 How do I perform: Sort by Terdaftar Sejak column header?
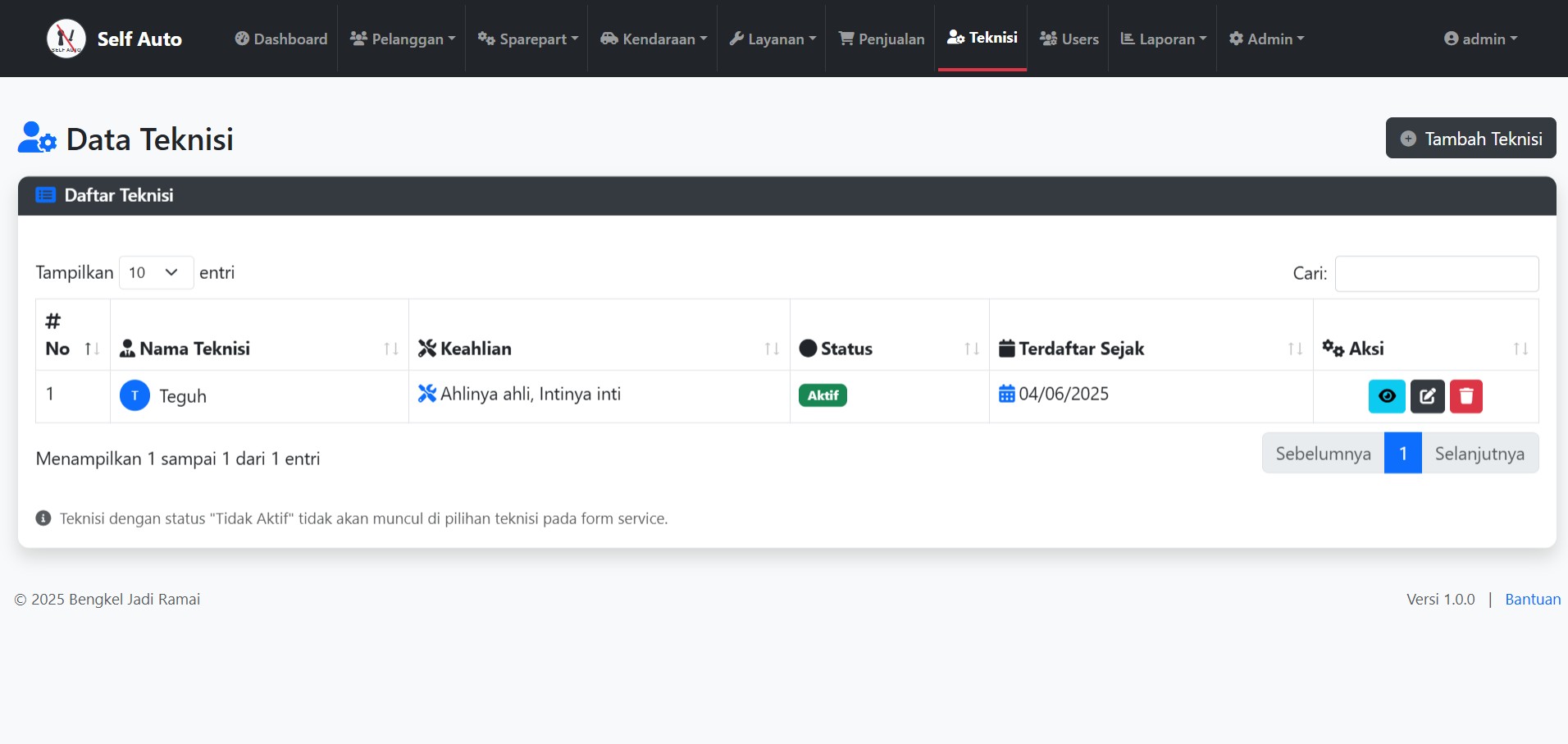point(1151,335)
